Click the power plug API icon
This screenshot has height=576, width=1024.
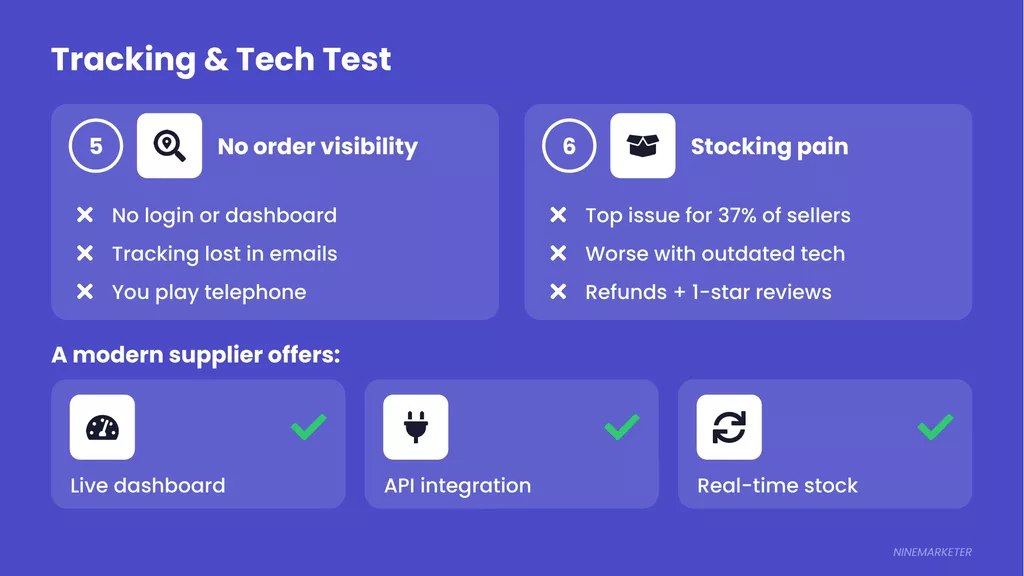pyautogui.click(x=416, y=427)
